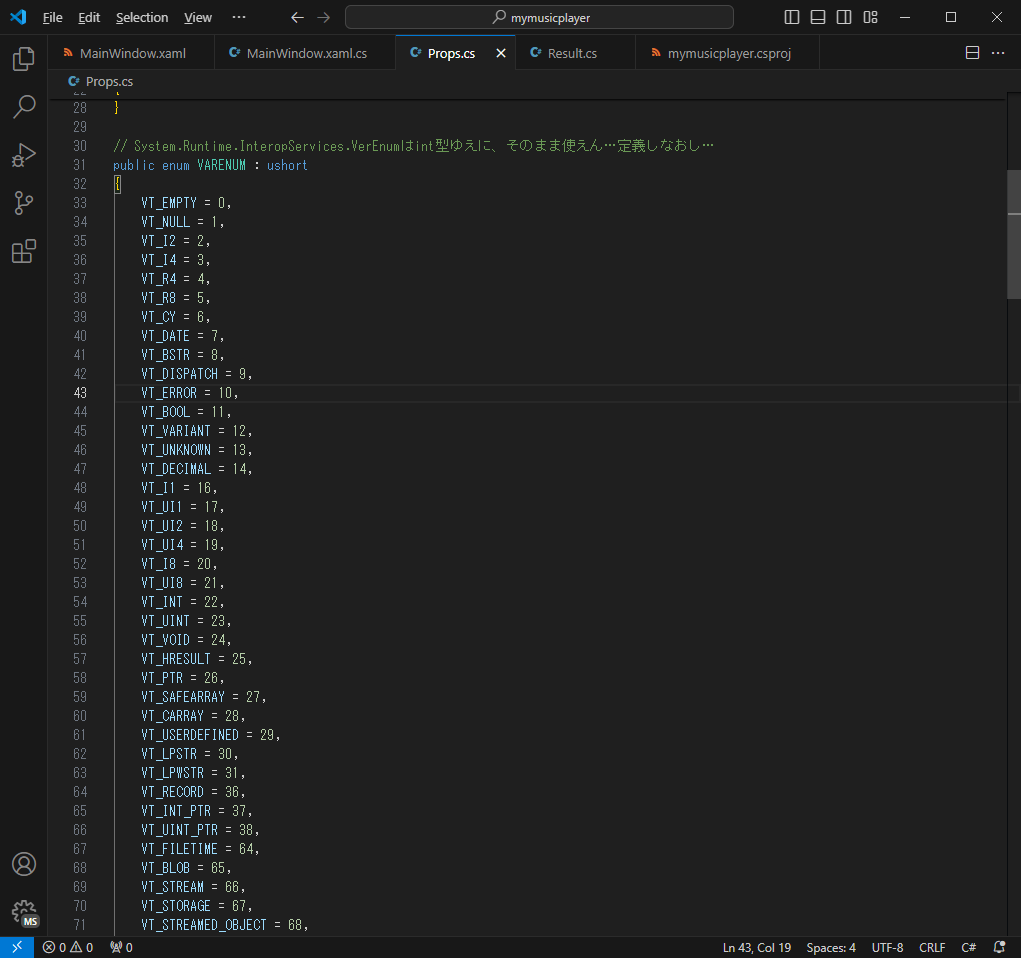Open the Accounts menu
Image resolution: width=1021 pixels, height=958 pixels.
click(x=23, y=864)
